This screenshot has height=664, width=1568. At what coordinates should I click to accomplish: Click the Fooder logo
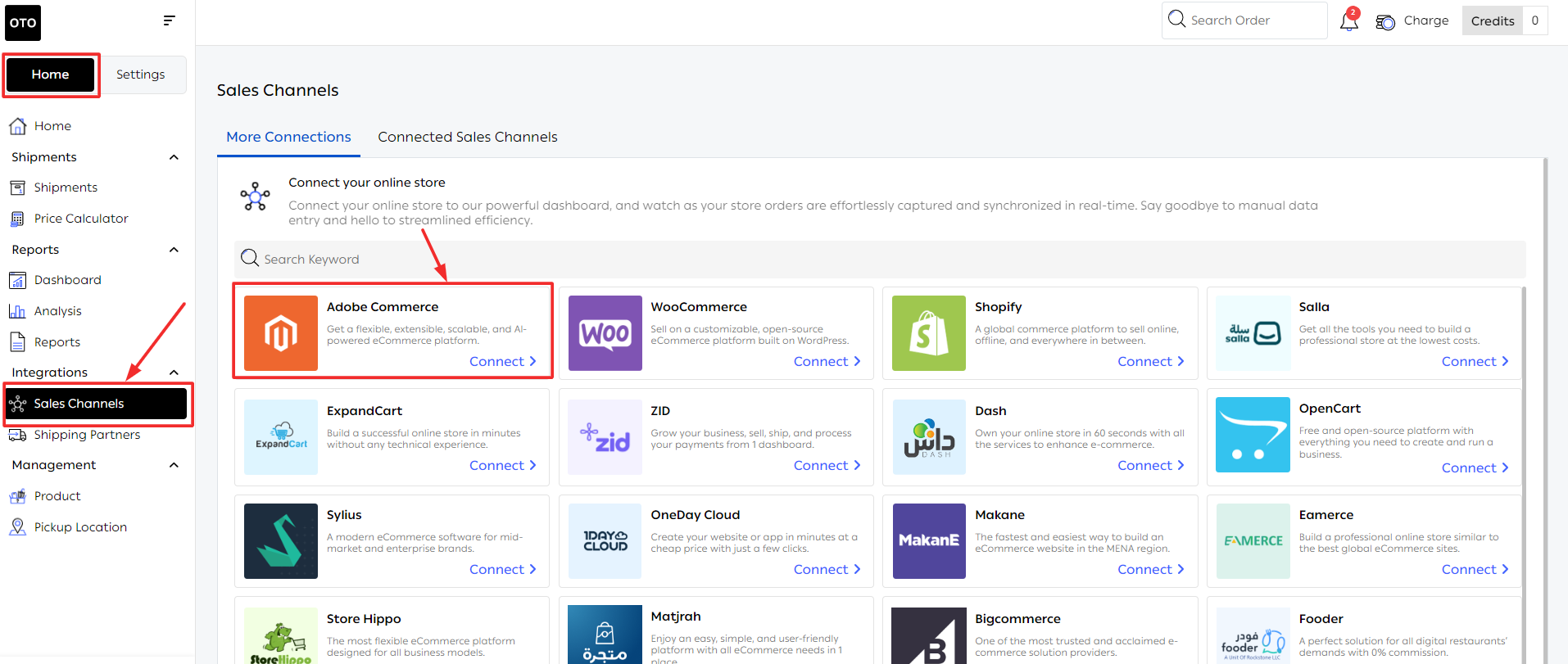tap(1253, 635)
